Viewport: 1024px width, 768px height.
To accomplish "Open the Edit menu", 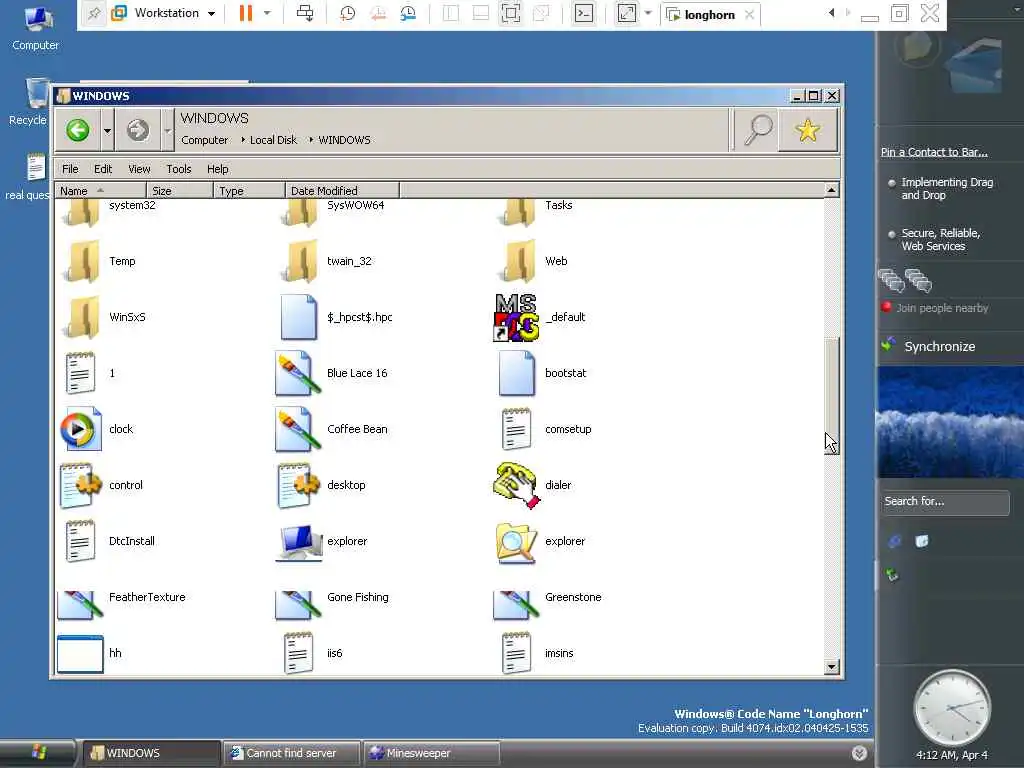I will (103, 169).
